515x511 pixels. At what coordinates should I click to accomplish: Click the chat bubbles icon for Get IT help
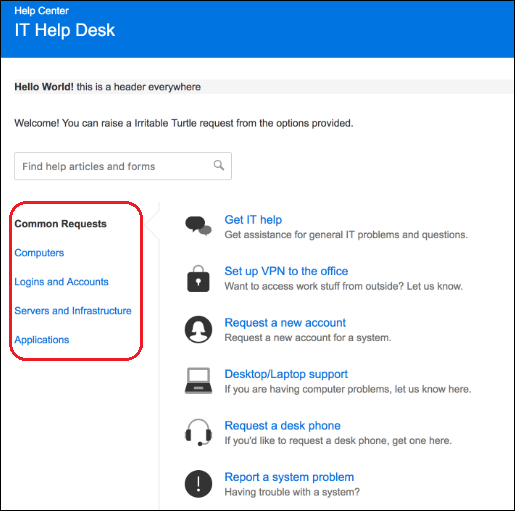point(198,226)
